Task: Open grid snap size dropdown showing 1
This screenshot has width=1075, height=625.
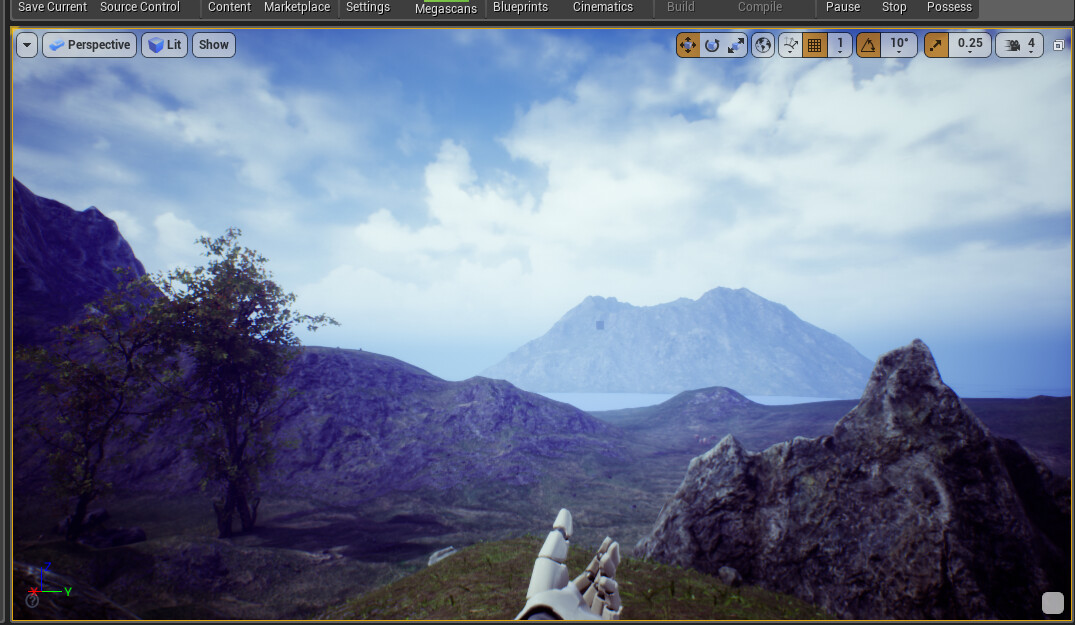Action: [840, 45]
